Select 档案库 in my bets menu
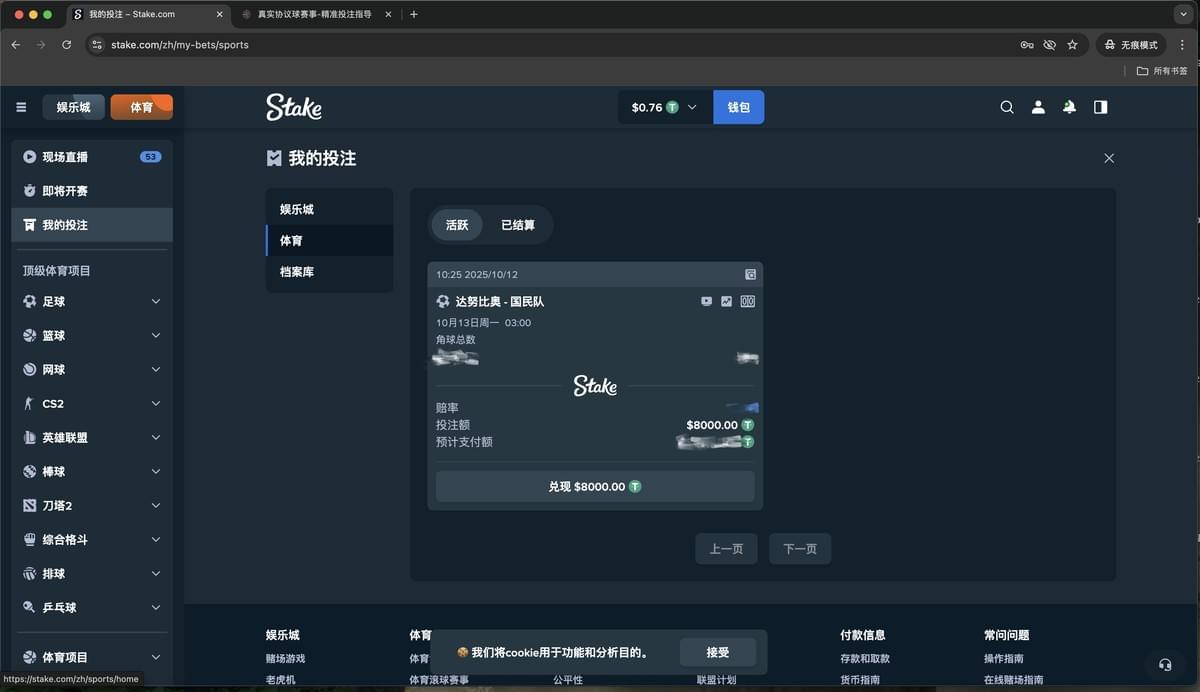 pyautogui.click(x=329, y=272)
